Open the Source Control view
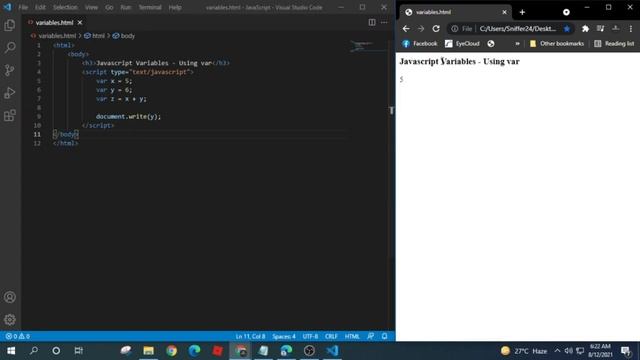This screenshot has width=640, height=360. click(x=10, y=70)
